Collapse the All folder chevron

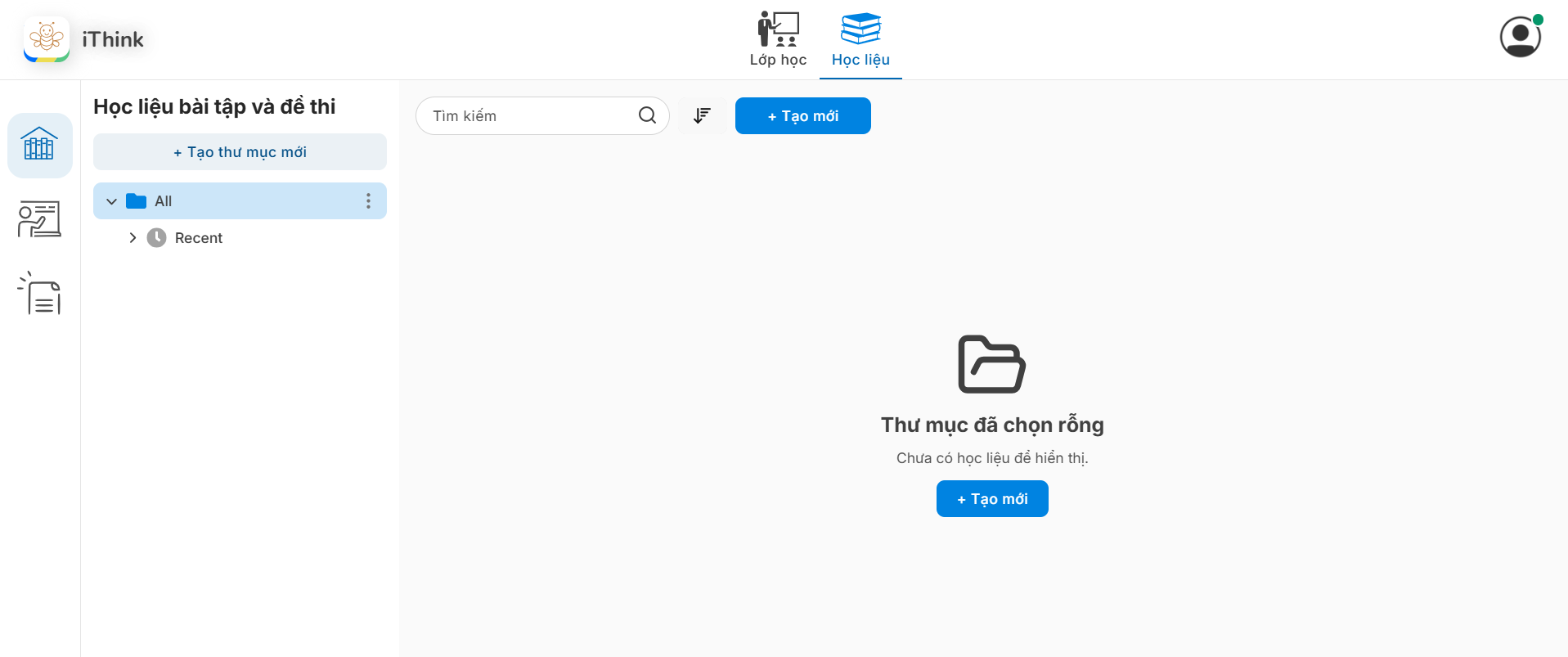[x=112, y=201]
